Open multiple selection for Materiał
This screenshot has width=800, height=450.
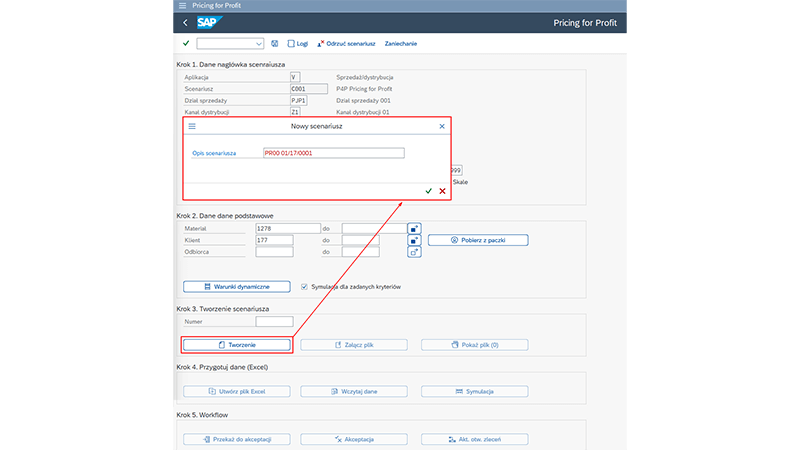[x=414, y=229]
